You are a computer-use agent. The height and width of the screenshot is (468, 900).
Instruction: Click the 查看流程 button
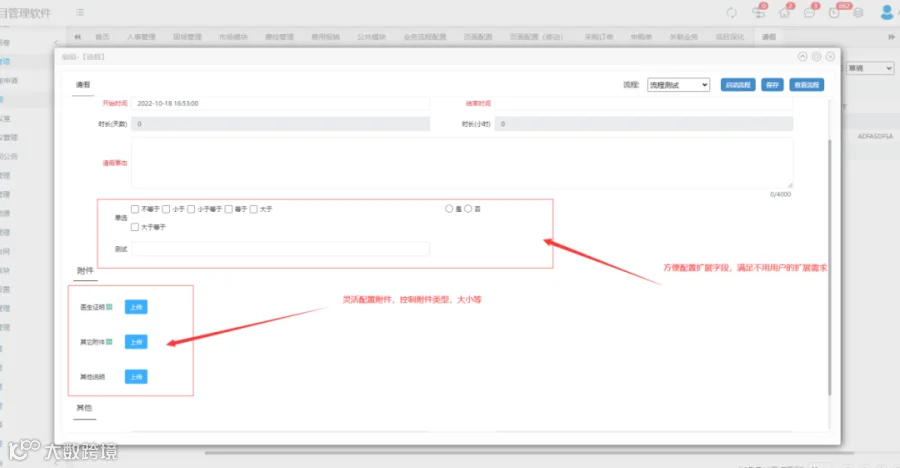point(807,85)
